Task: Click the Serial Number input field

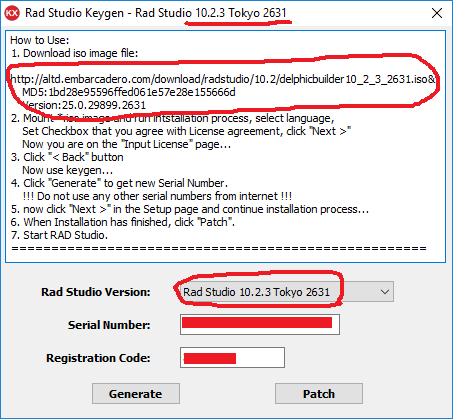Action: [260, 324]
